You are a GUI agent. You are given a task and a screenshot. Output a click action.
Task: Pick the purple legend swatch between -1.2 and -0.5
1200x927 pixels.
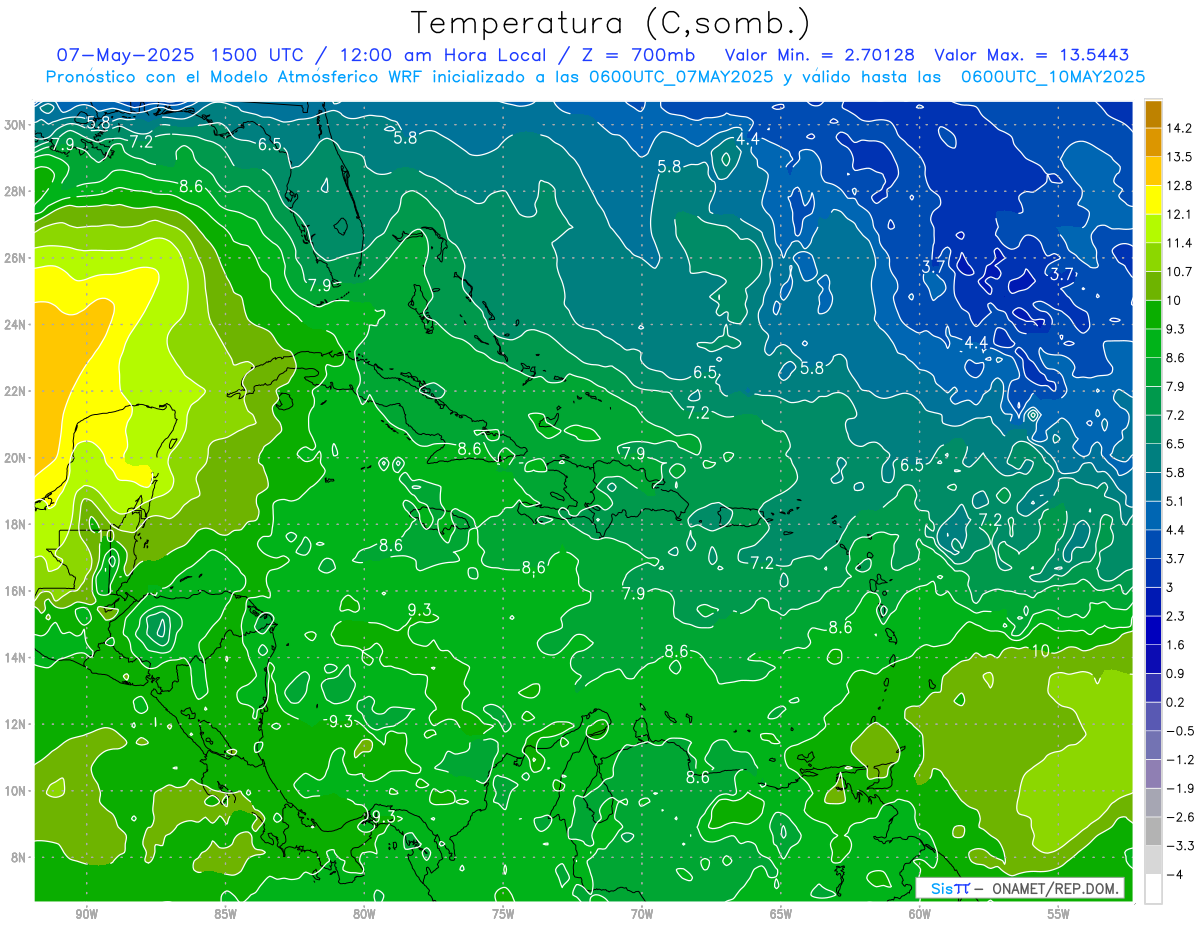(x=1153, y=745)
